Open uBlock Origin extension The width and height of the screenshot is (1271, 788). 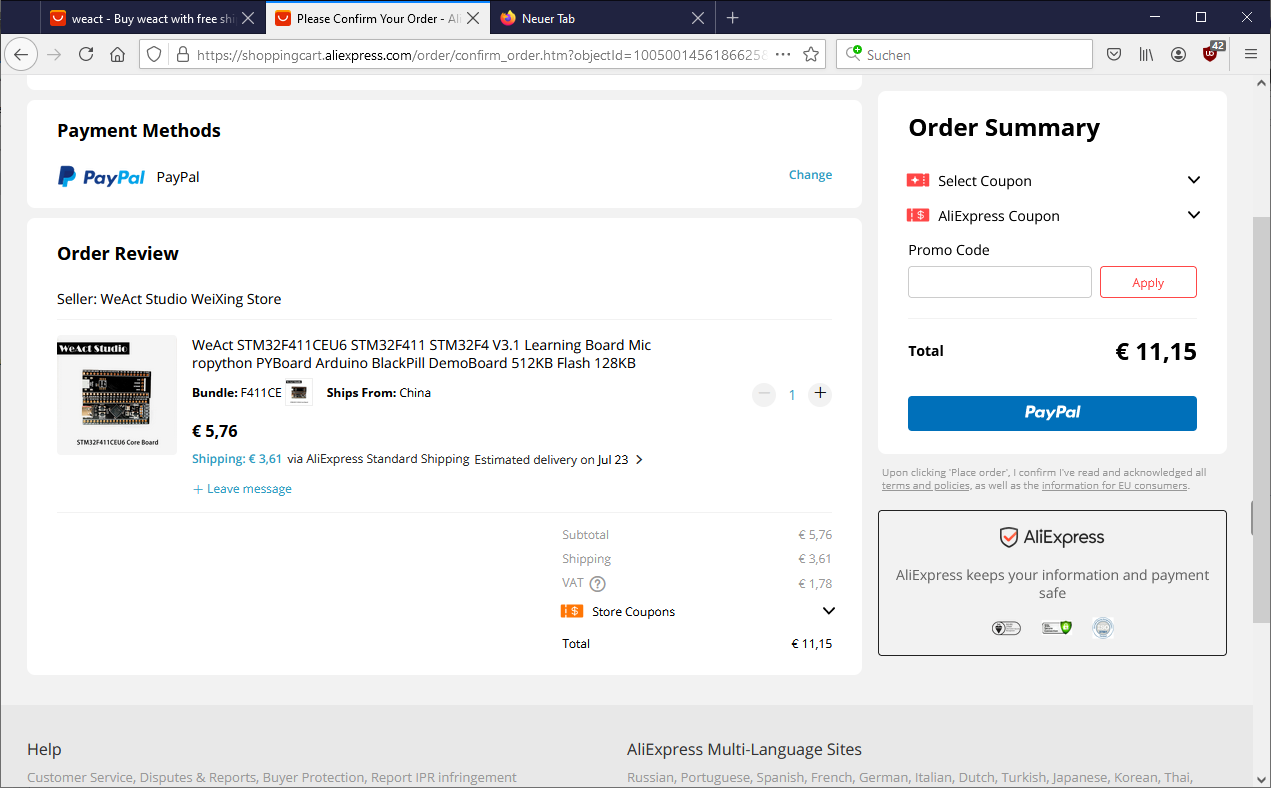pos(1212,53)
